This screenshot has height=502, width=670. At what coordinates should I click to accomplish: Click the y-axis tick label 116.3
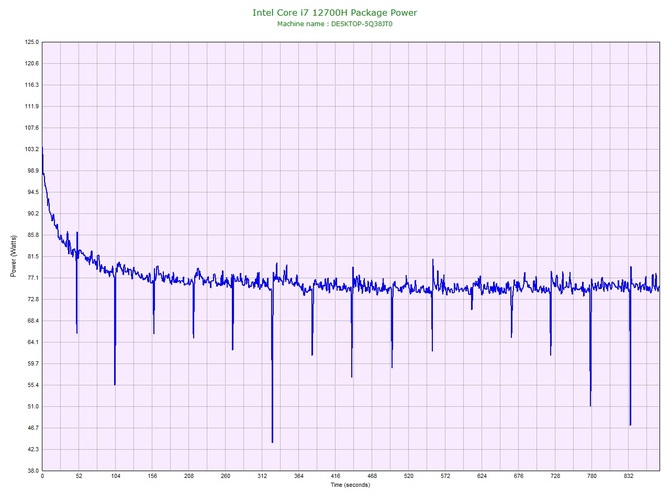click(33, 85)
